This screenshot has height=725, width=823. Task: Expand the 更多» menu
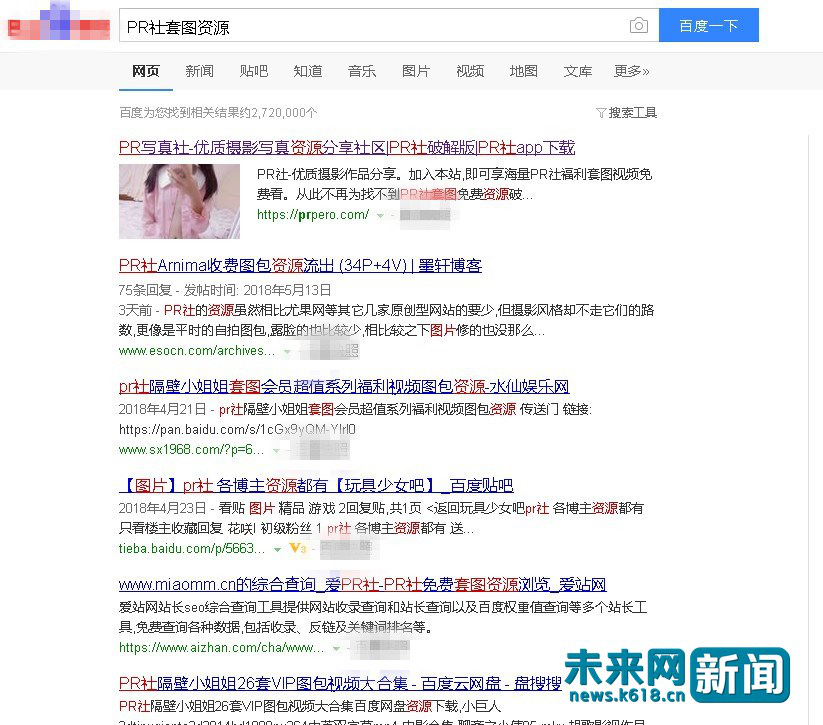[631, 71]
